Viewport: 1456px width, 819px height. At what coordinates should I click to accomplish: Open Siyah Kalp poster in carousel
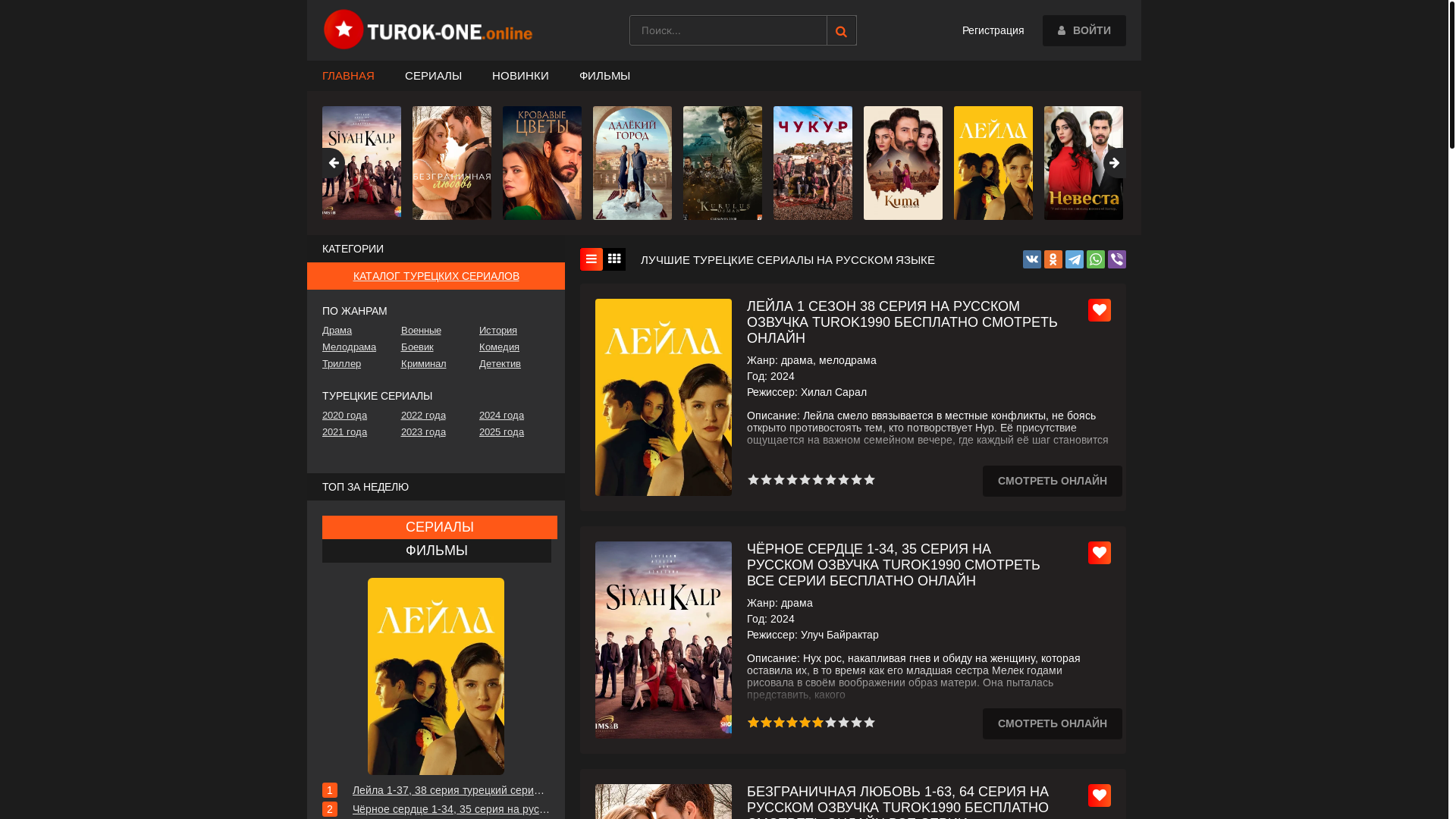pos(362,163)
